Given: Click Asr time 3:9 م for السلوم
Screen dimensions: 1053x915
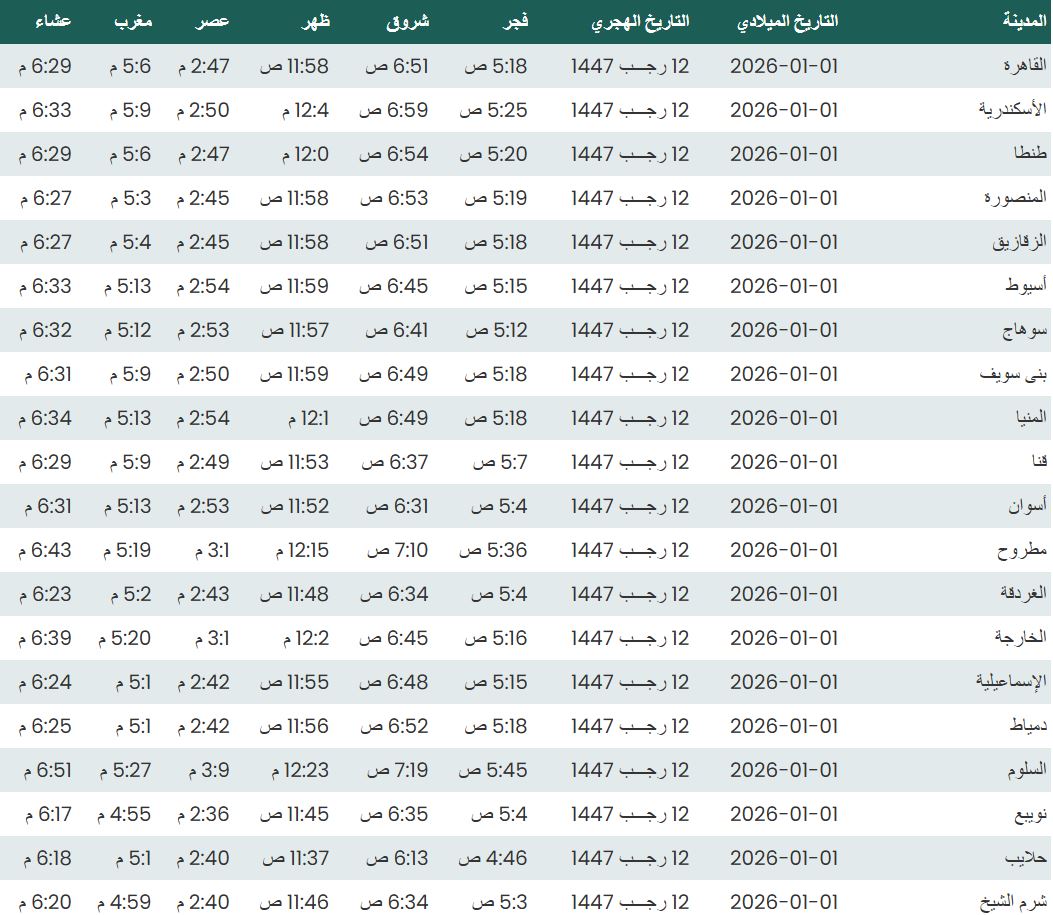Looking at the screenshot, I should [x=209, y=770].
